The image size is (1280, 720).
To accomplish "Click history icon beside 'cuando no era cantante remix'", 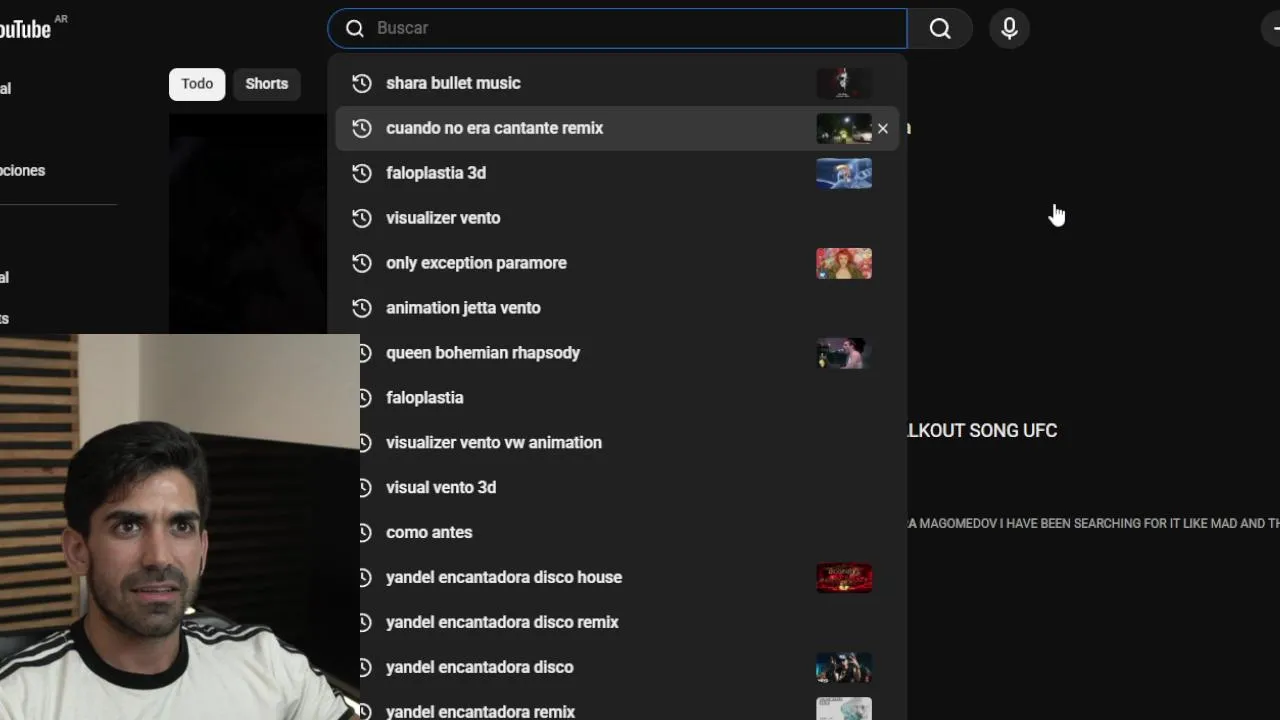I will point(362,128).
